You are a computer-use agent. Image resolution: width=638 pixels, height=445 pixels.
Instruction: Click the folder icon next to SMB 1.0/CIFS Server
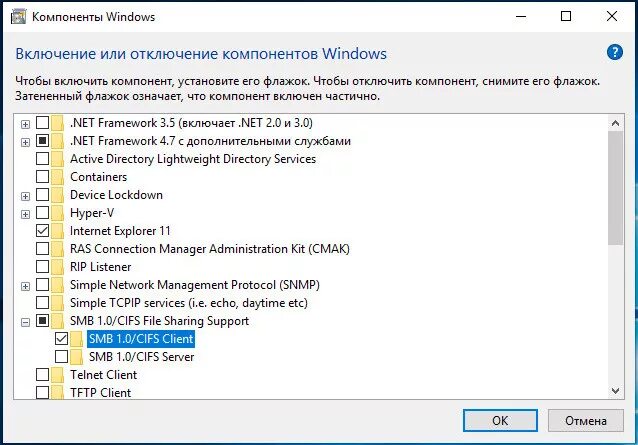(76, 357)
